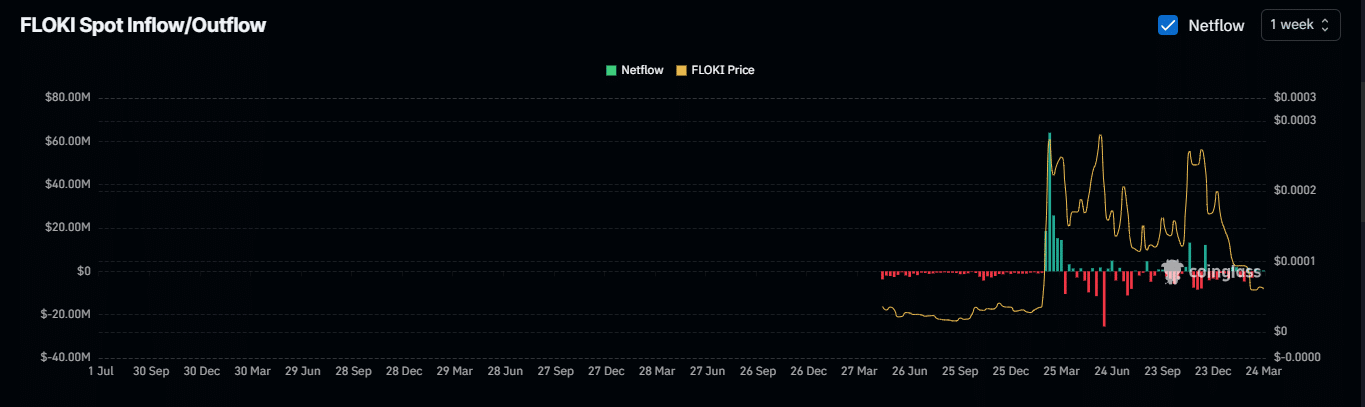1365x407 pixels.
Task: Hide FLOKI Price series via its legend label
Action: (722, 70)
